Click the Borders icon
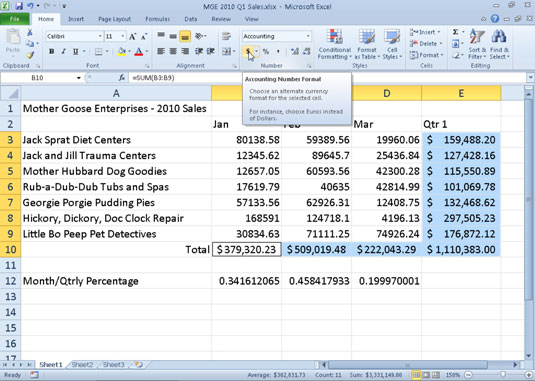 pos(99,52)
